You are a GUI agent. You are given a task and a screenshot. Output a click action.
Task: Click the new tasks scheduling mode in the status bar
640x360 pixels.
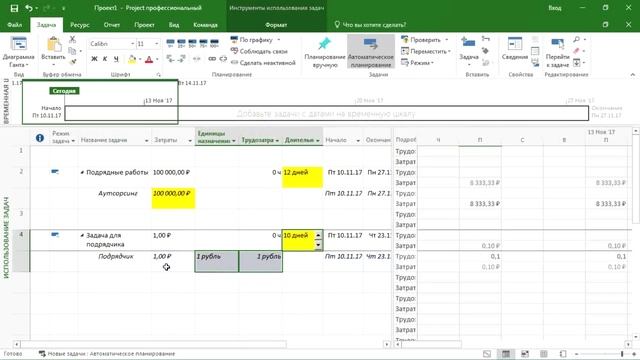coord(107,354)
